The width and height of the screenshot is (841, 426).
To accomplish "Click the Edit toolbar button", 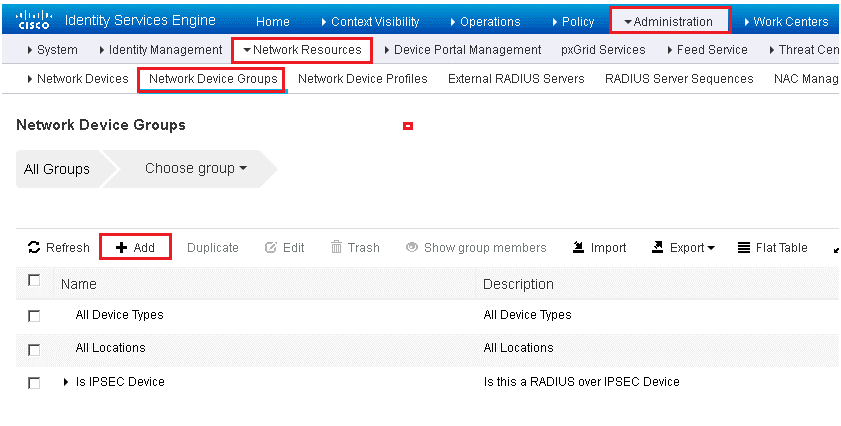I will coord(284,247).
